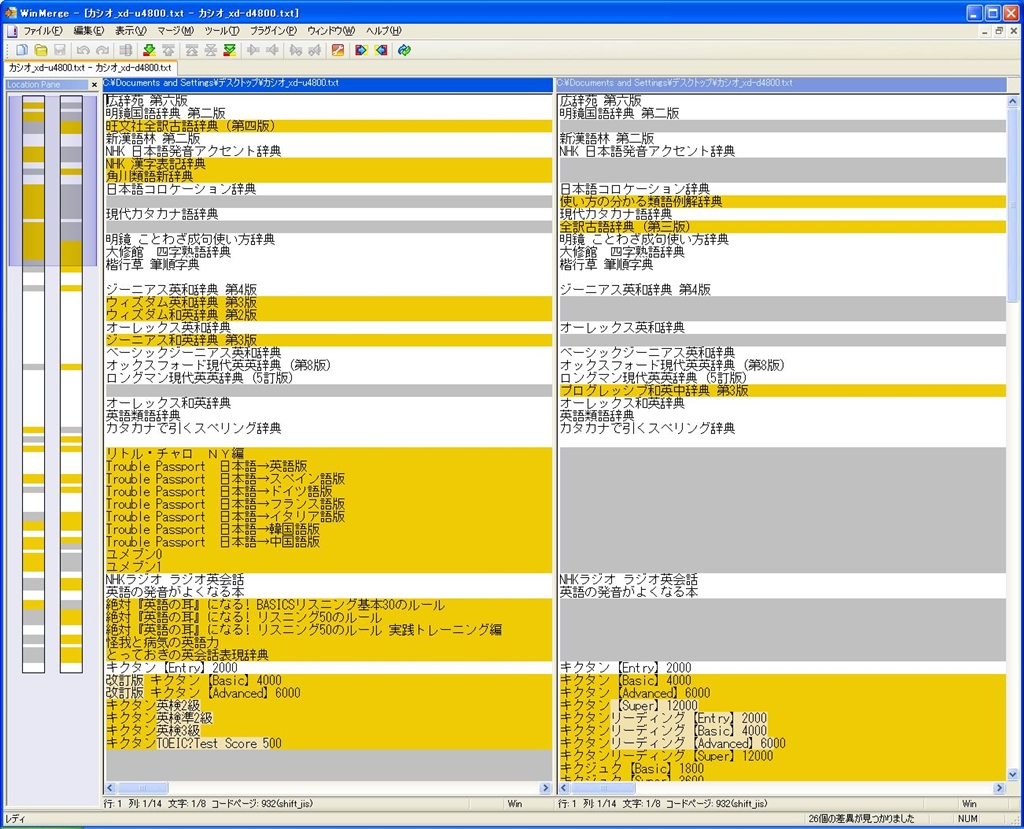Click the document icon left of ファイル menu

[12, 31]
